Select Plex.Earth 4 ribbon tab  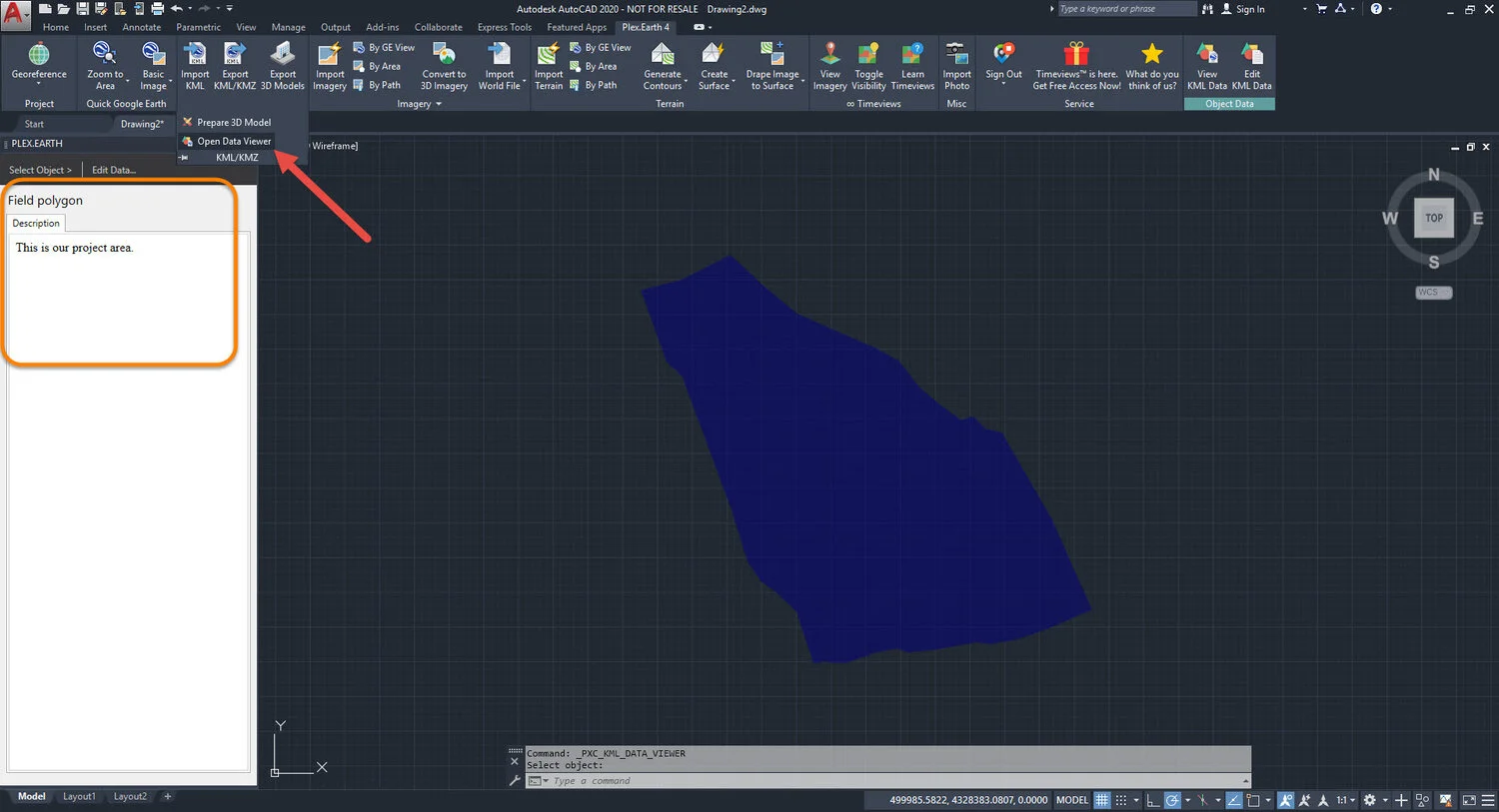(646, 27)
